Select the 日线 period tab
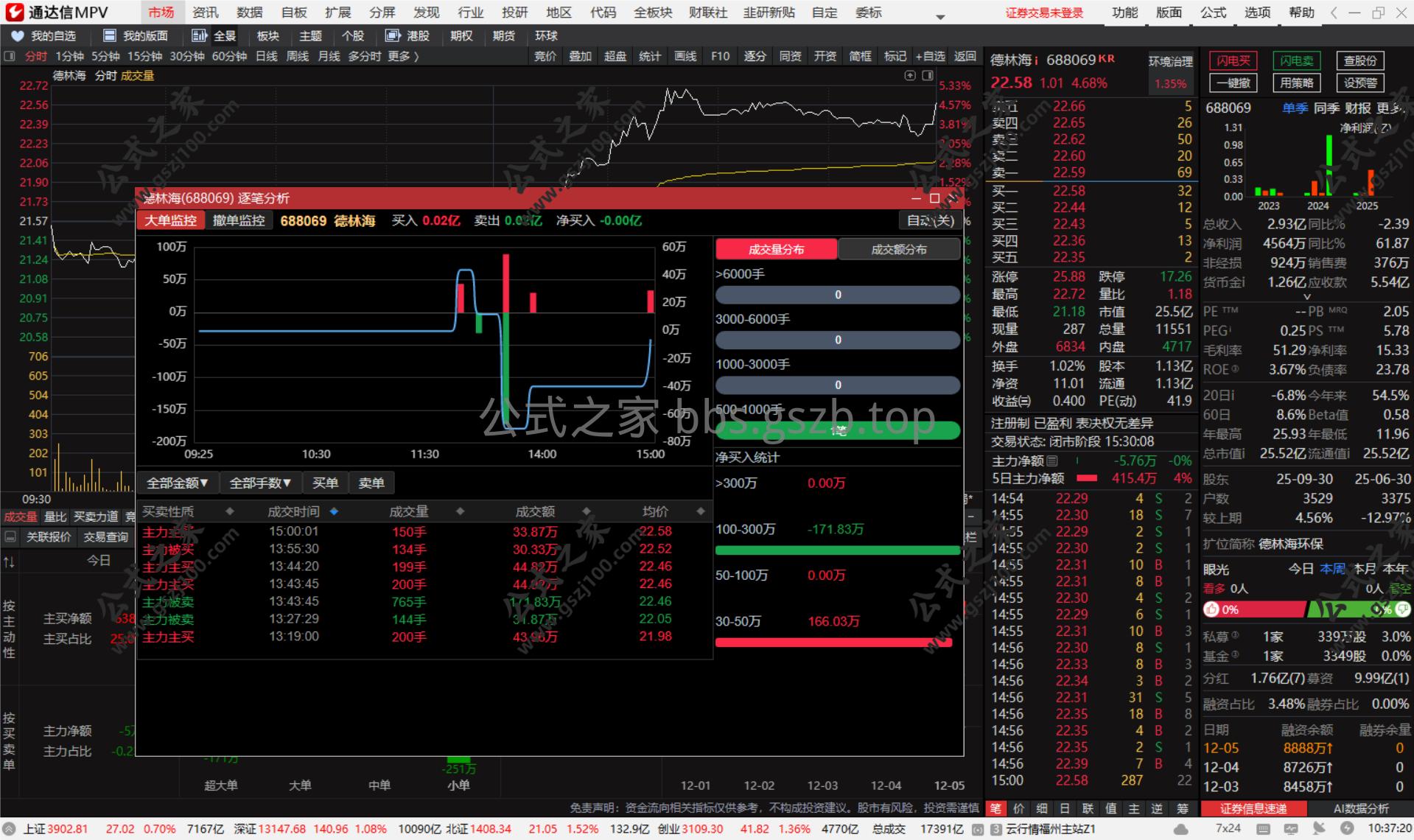This screenshot has width=1414, height=840. click(x=266, y=56)
